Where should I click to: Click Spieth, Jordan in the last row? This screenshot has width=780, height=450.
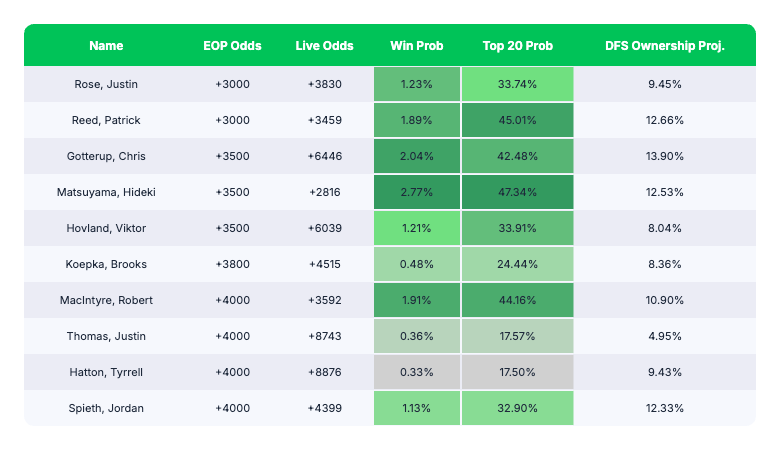point(105,408)
